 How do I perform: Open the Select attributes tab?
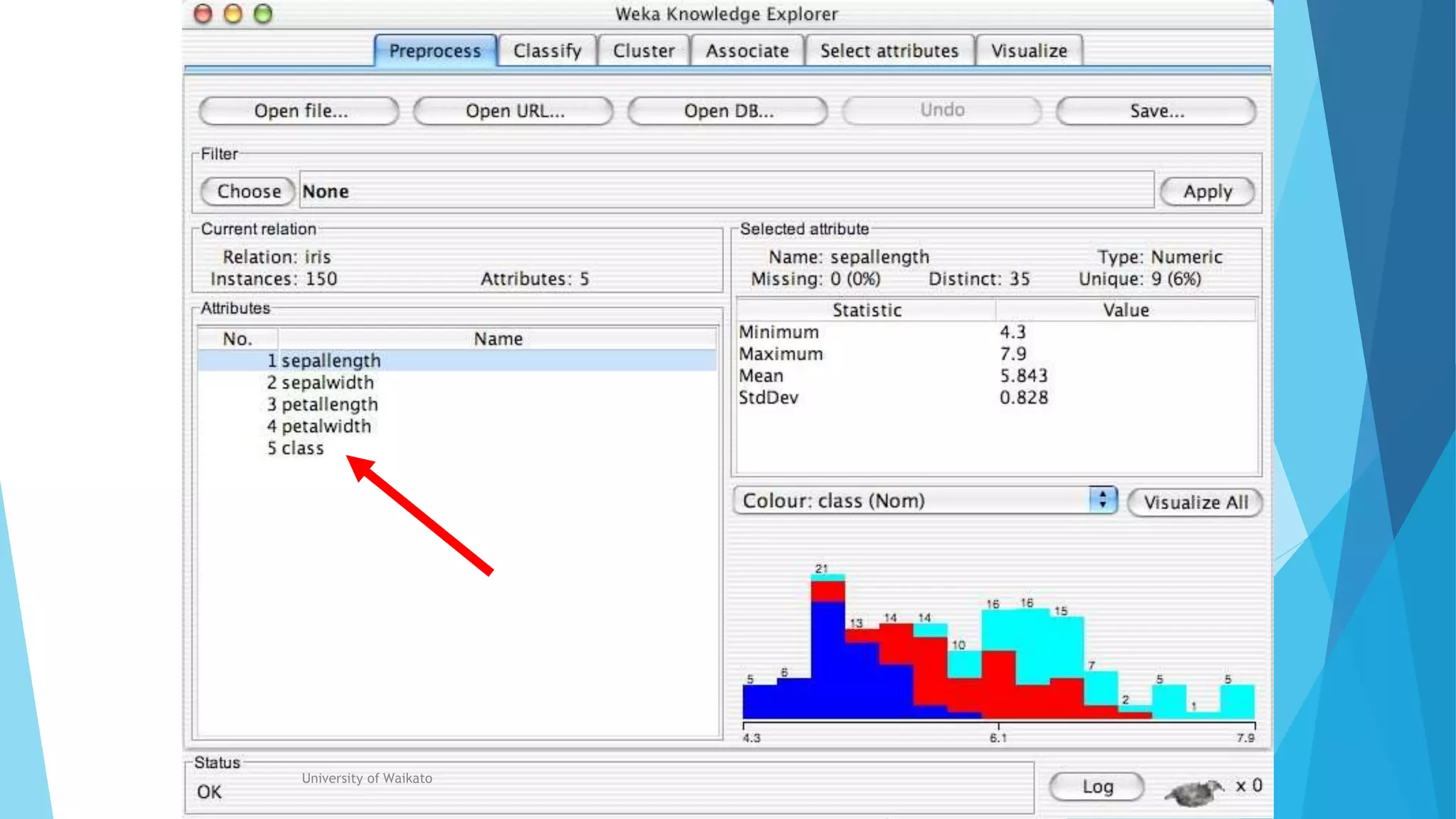tap(889, 51)
